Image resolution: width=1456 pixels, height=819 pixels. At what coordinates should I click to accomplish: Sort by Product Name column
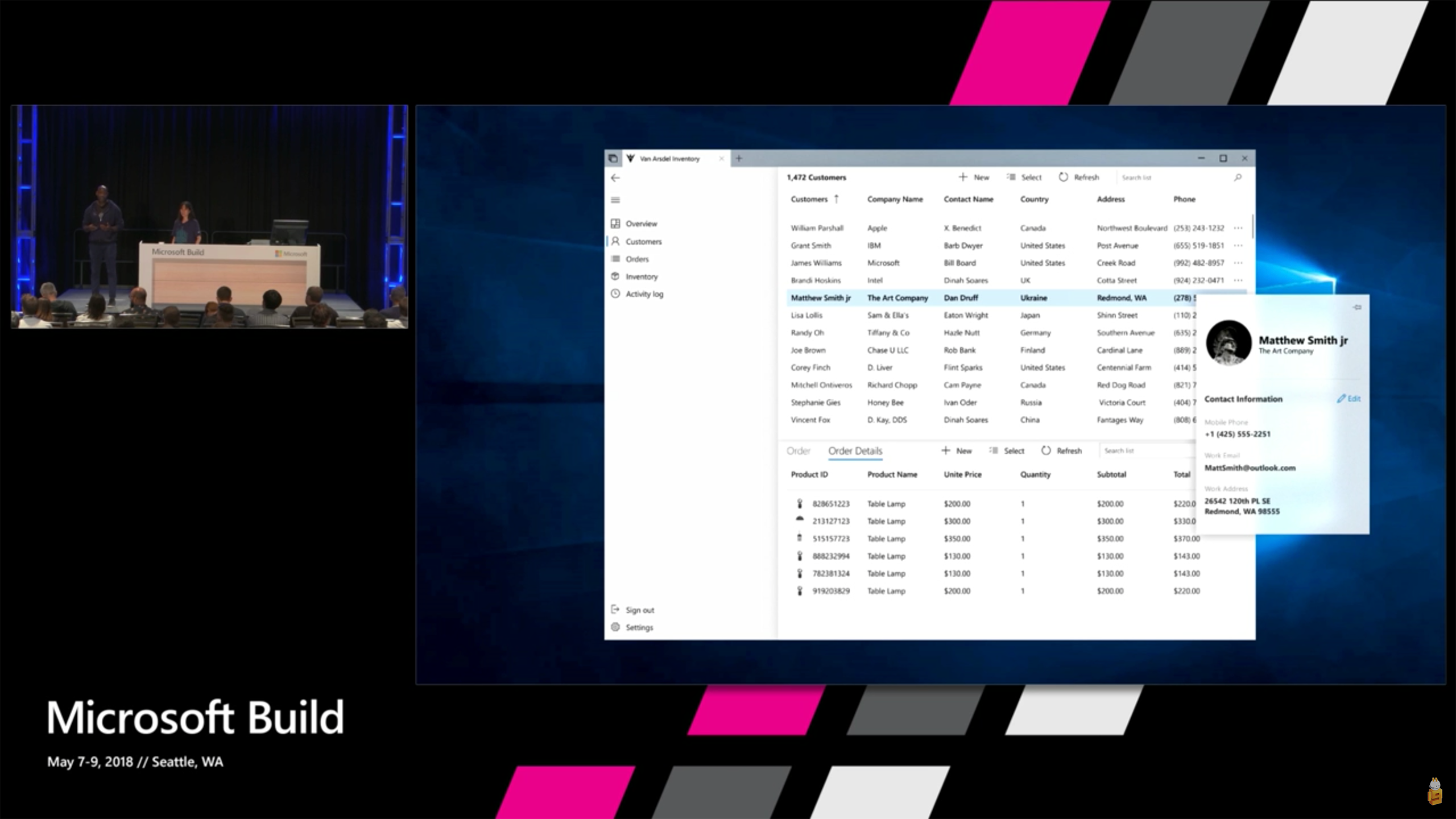coord(892,475)
